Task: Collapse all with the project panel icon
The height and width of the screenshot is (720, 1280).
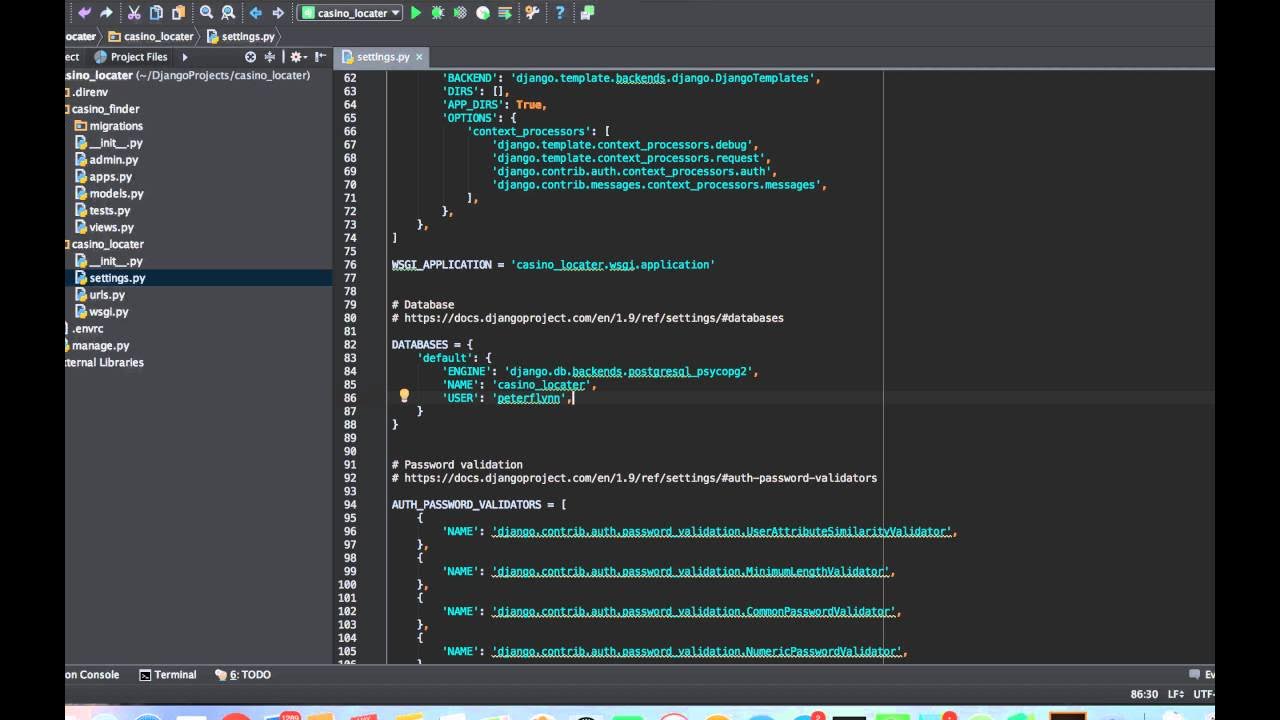Action: (269, 57)
